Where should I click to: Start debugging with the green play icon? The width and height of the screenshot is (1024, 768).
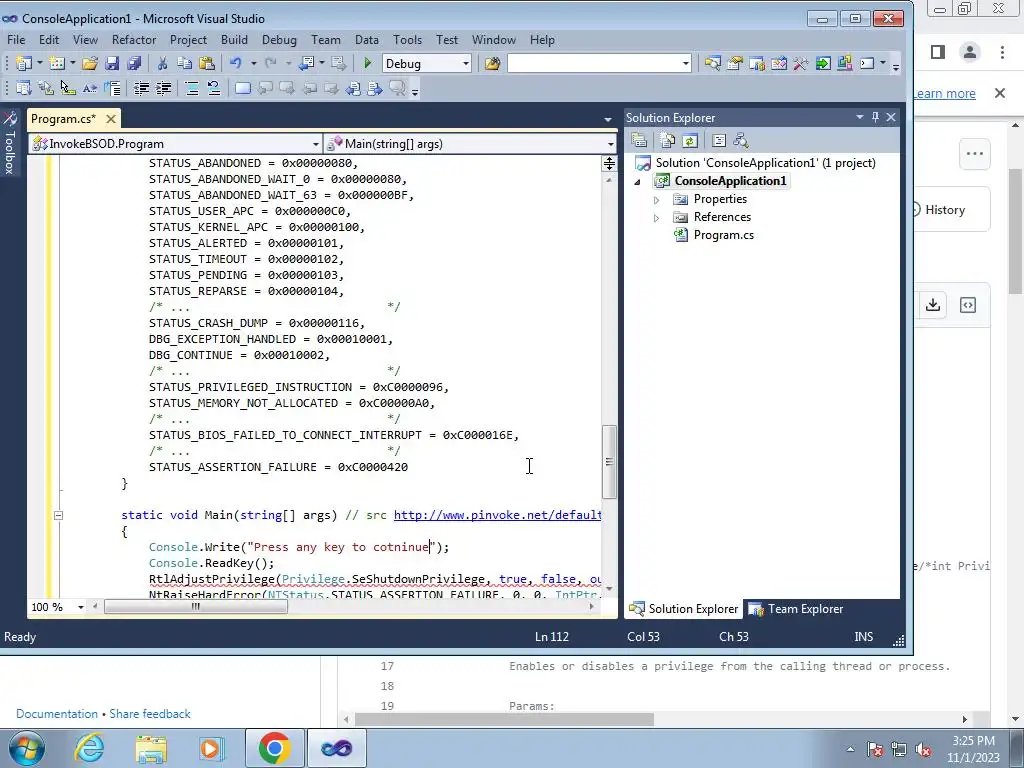pos(367,63)
